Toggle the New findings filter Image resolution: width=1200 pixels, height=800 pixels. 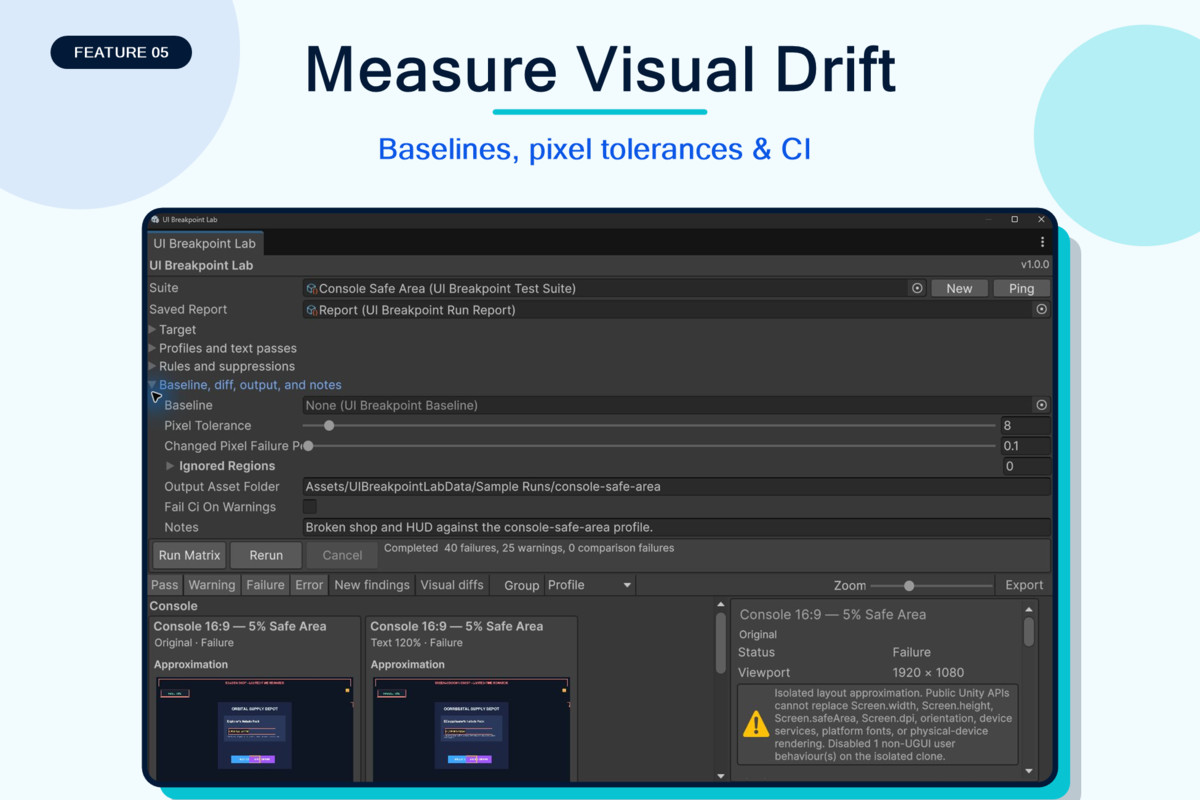pos(372,585)
